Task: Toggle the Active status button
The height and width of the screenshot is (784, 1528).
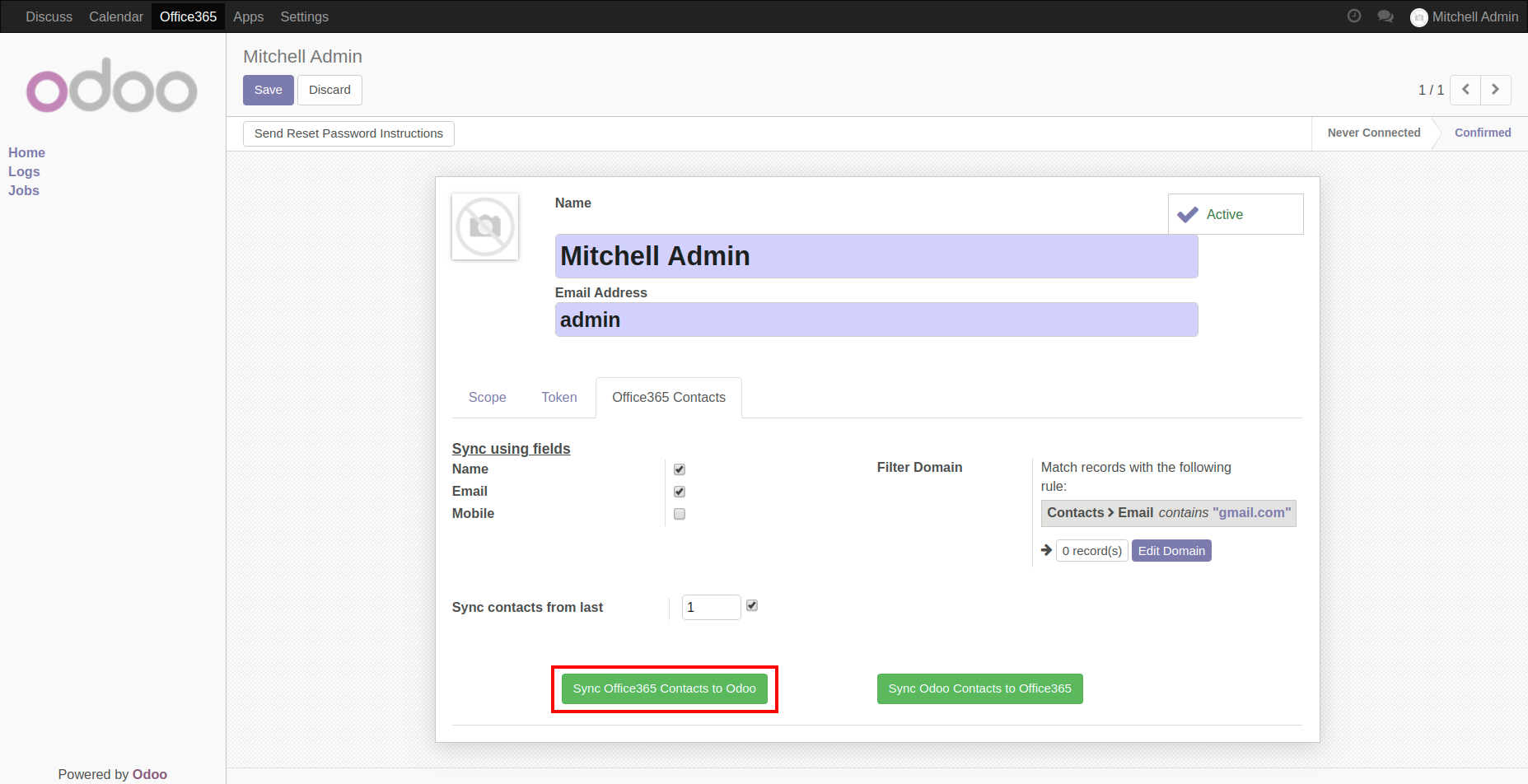Action: pos(1236,214)
